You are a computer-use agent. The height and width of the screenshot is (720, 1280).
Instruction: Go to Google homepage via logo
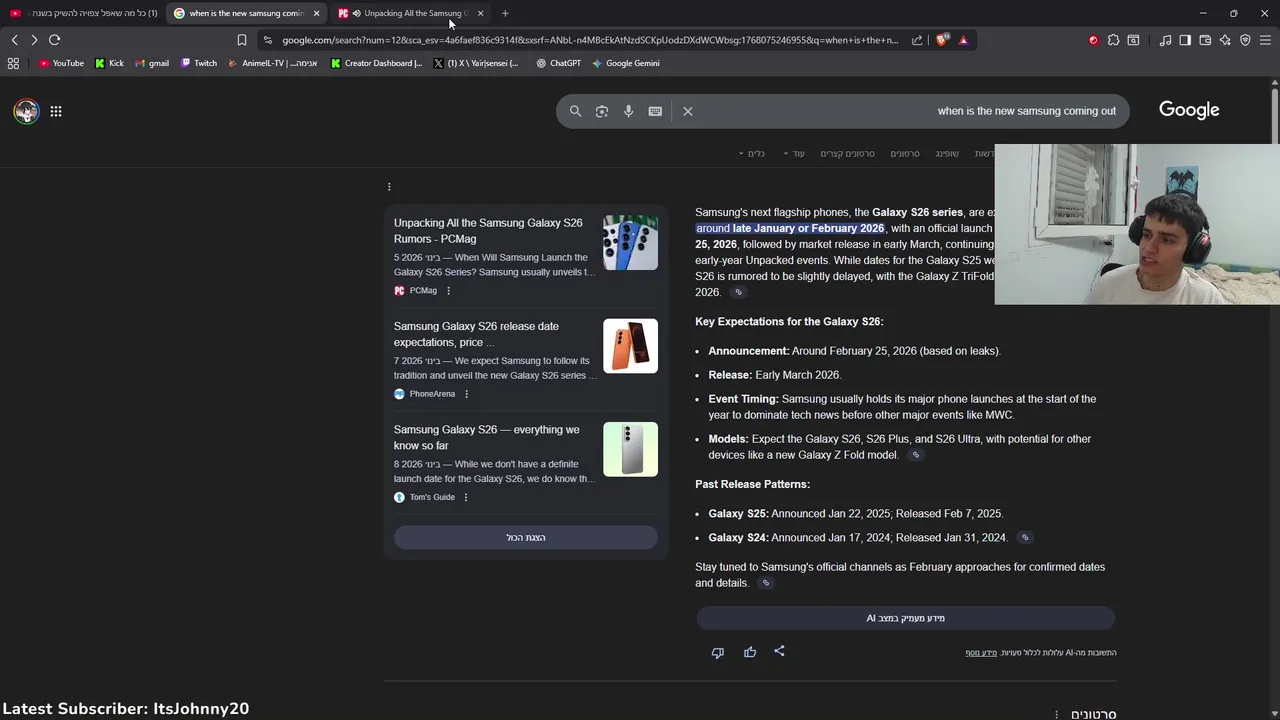click(x=1189, y=110)
